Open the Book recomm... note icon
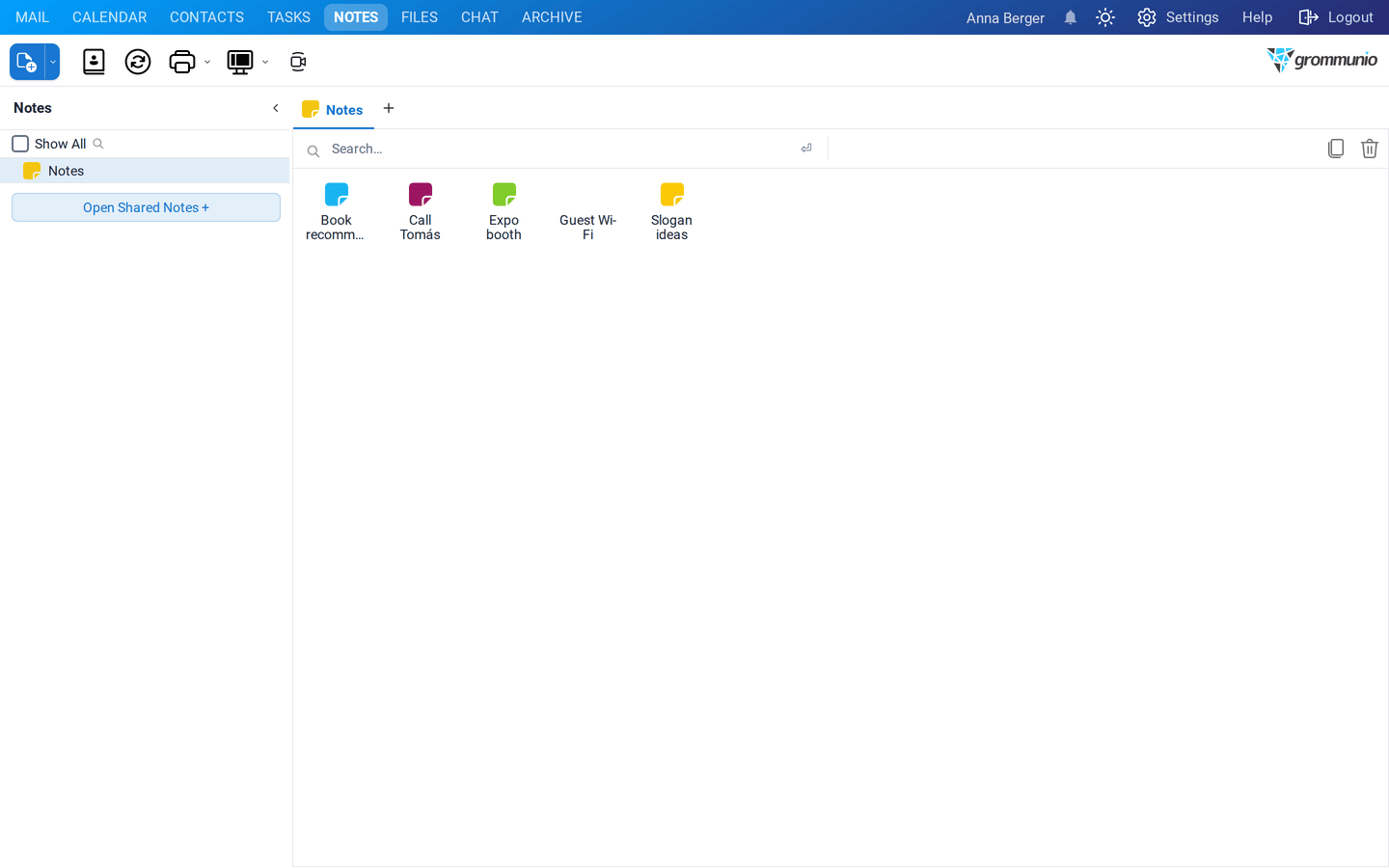Viewport: 1389px width, 868px height. coord(337,194)
